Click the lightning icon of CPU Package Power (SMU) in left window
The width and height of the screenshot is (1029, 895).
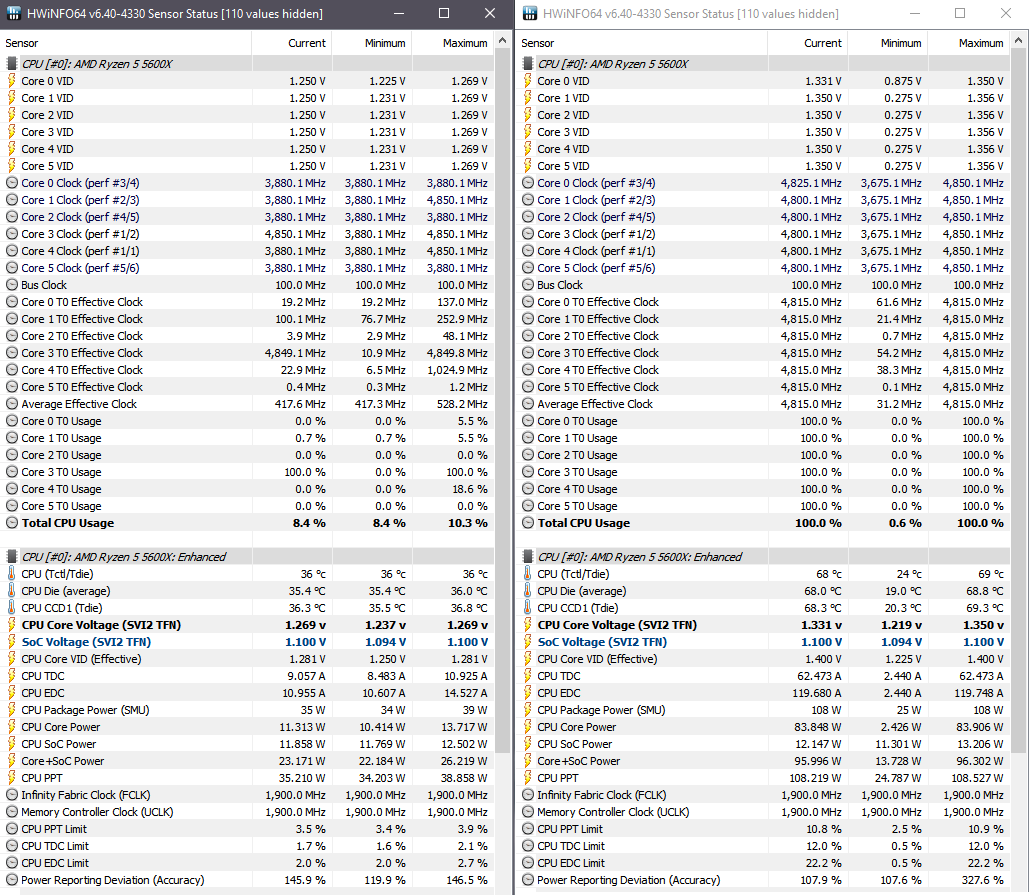pos(11,710)
